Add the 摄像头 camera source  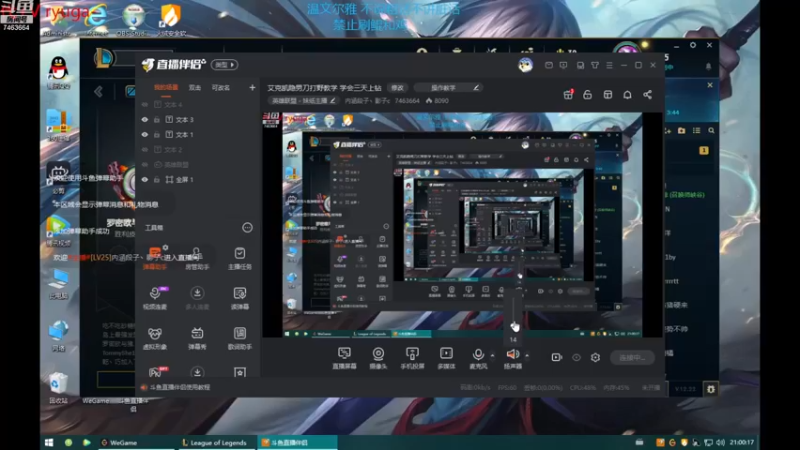378,358
